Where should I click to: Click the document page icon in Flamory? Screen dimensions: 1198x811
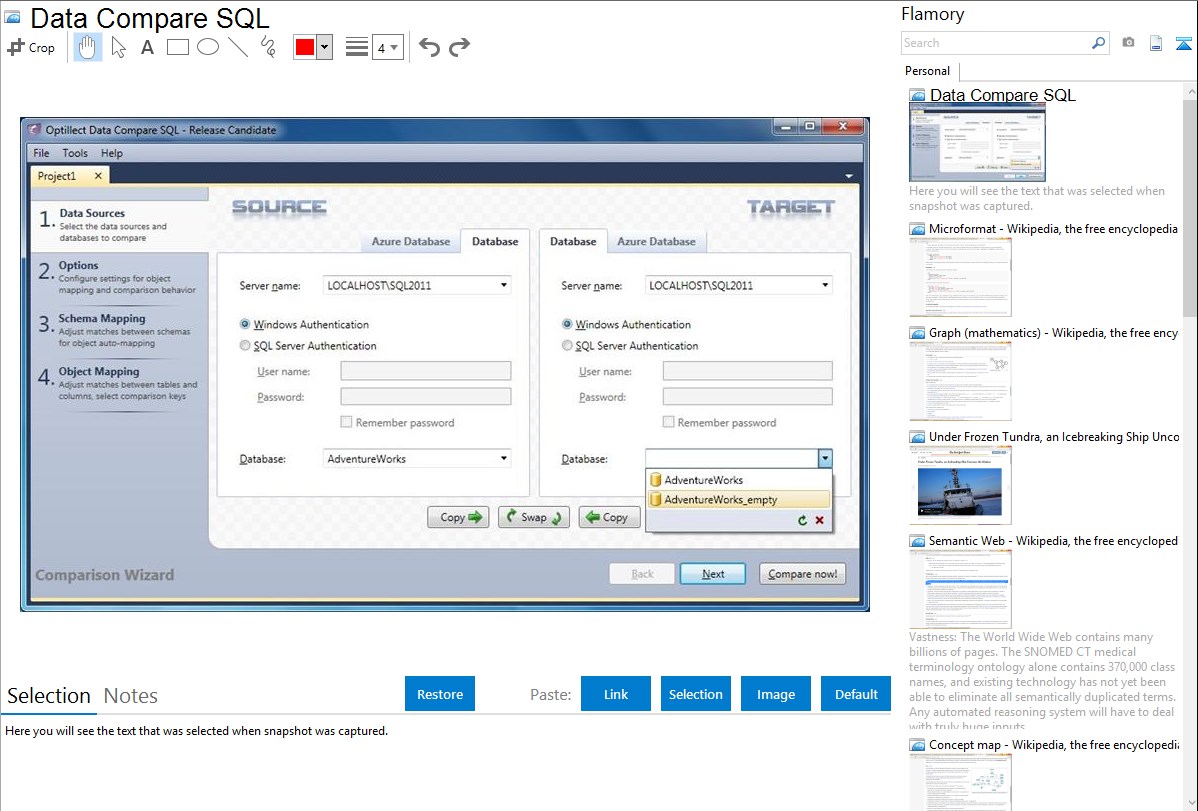click(x=1156, y=43)
